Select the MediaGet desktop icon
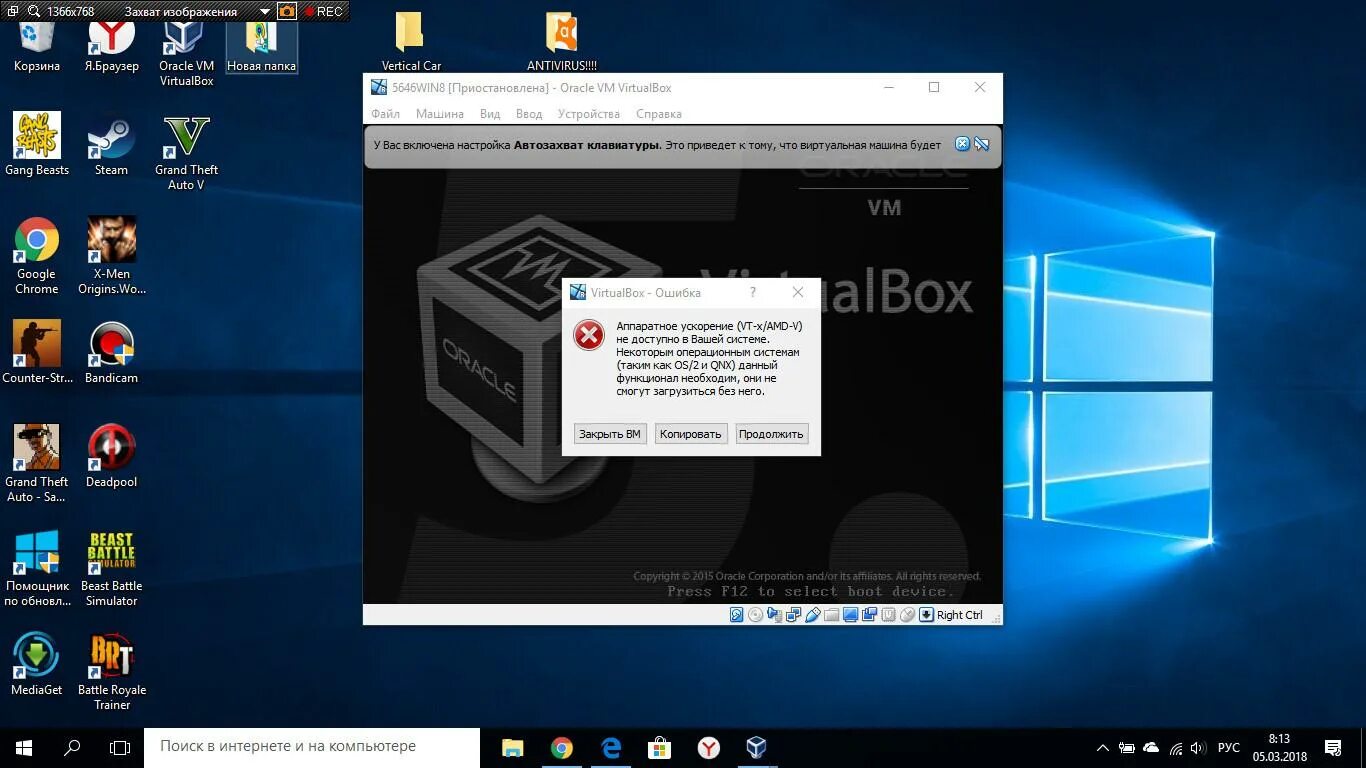Image resolution: width=1366 pixels, height=768 pixels. coord(37,664)
